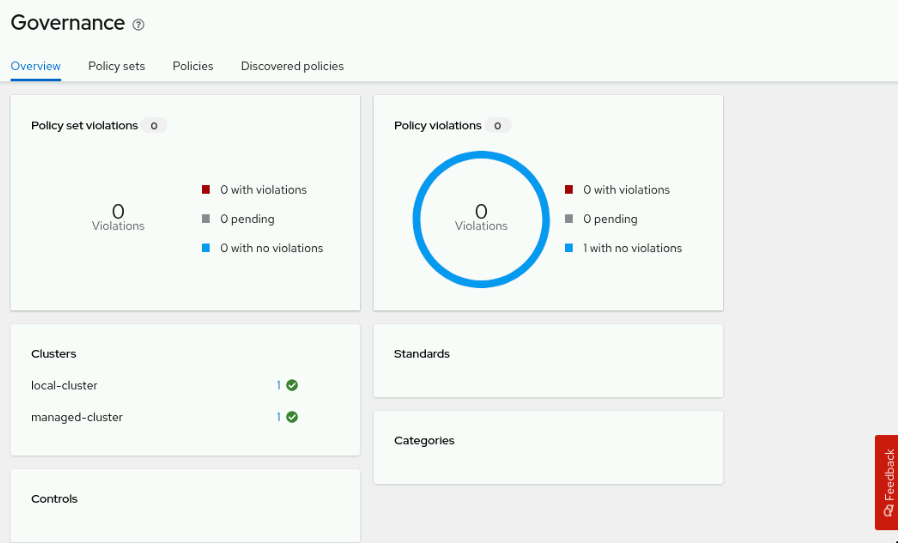Click "0 with violations" in Policy set violations

263,190
